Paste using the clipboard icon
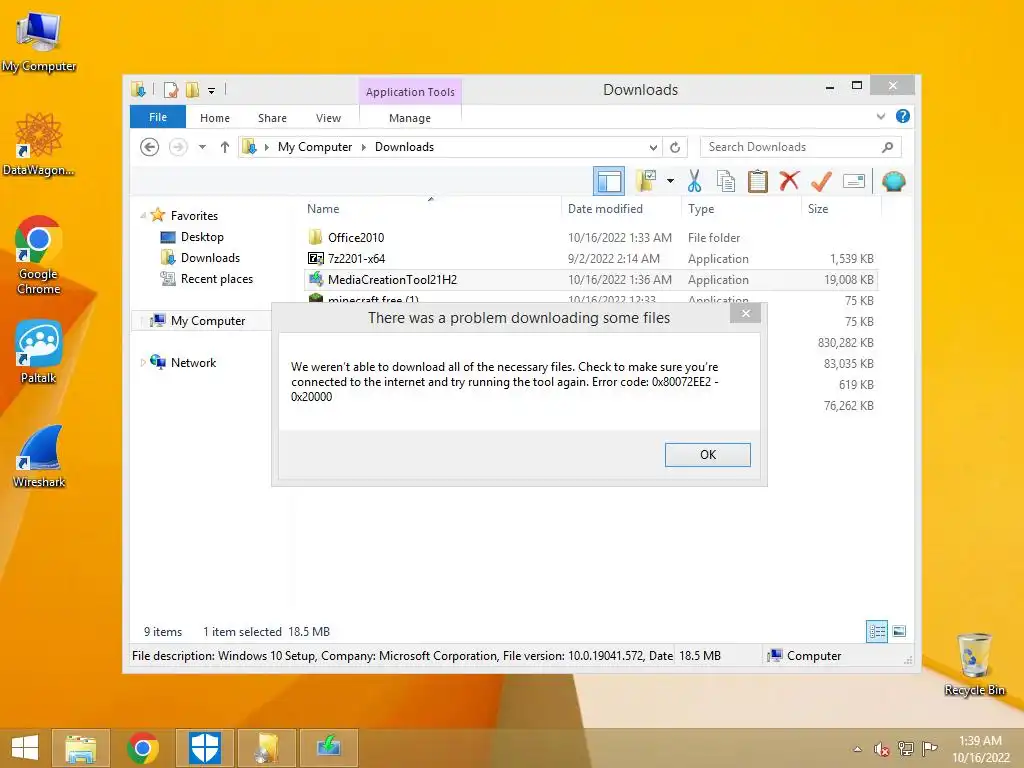Image resolution: width=1024 pixels, height=768 pixels. (758, 181)
